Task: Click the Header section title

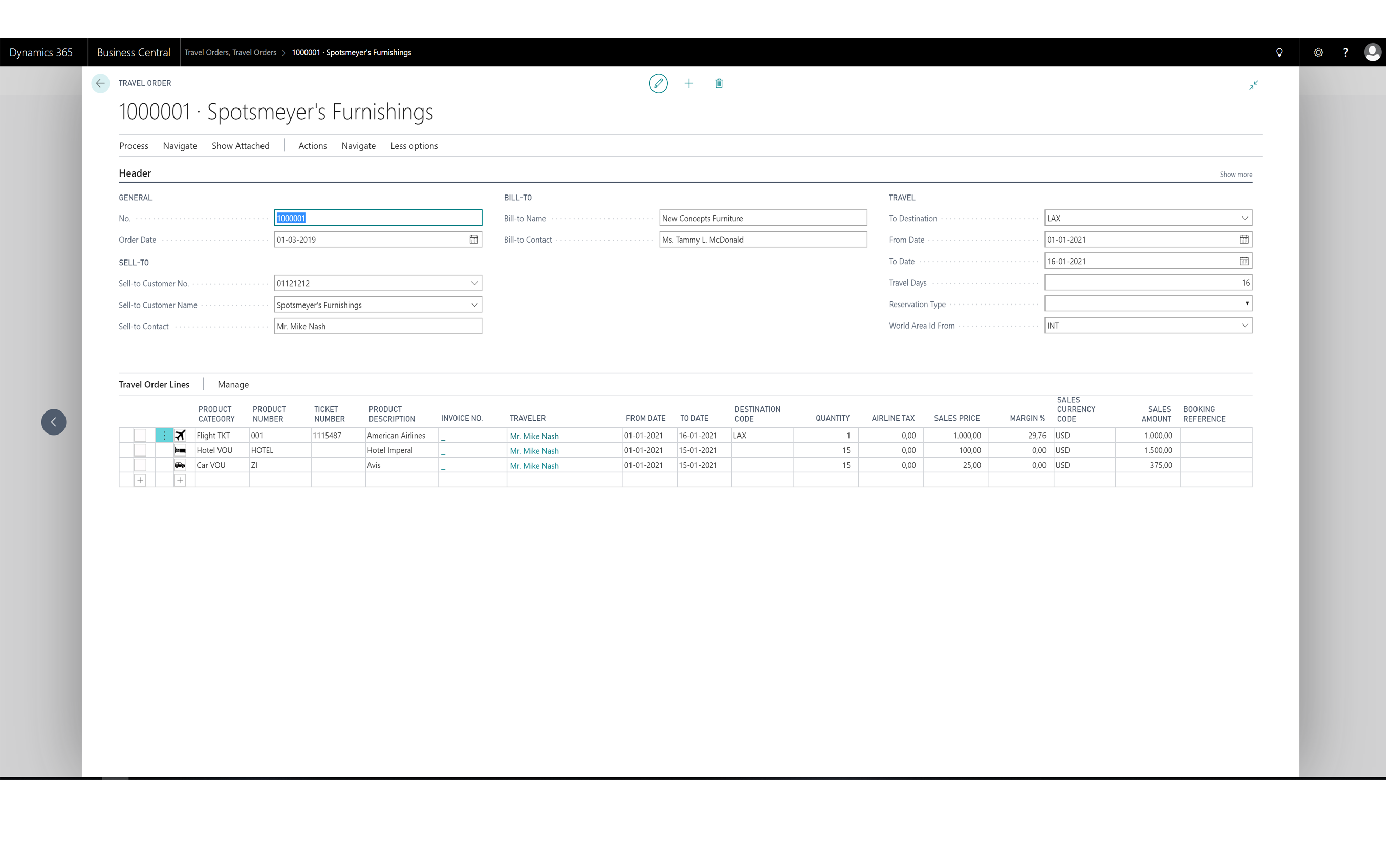Action: pyautogui.click(x=136, y=174)
